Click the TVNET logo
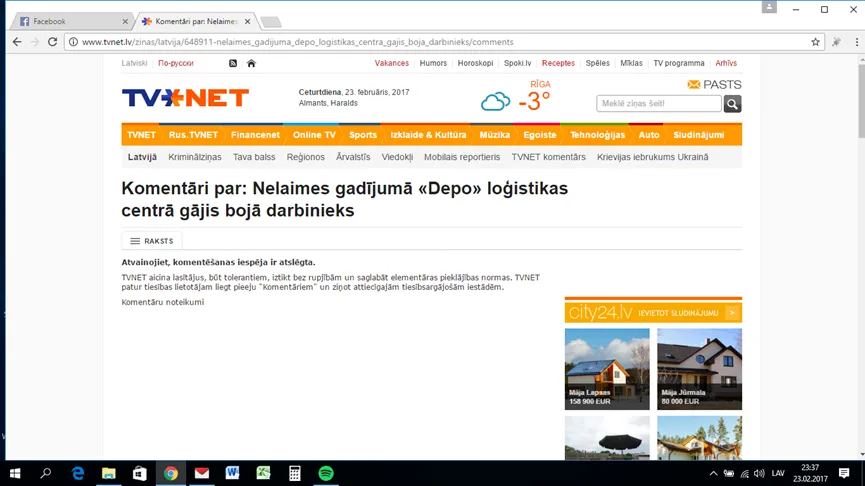This screenshot has height=486, width=865. click(185, 98)
